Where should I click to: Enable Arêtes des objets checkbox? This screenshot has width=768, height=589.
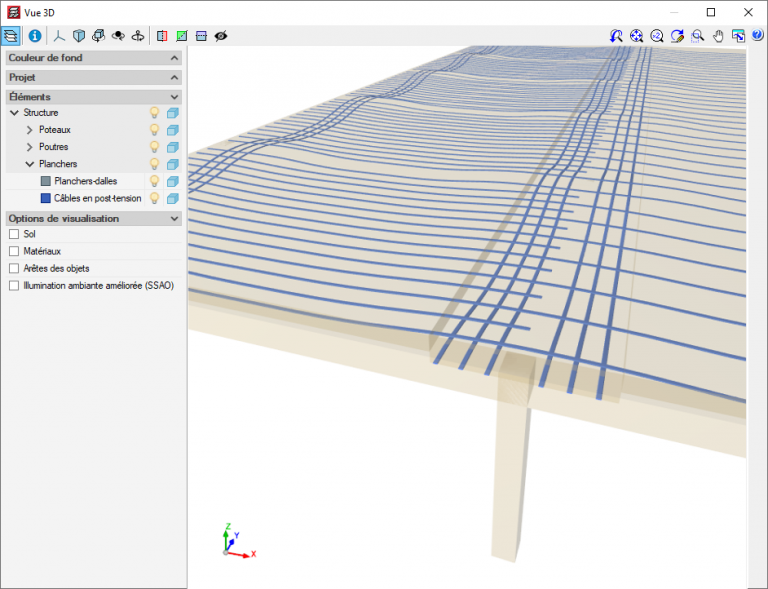coord(14,268)
